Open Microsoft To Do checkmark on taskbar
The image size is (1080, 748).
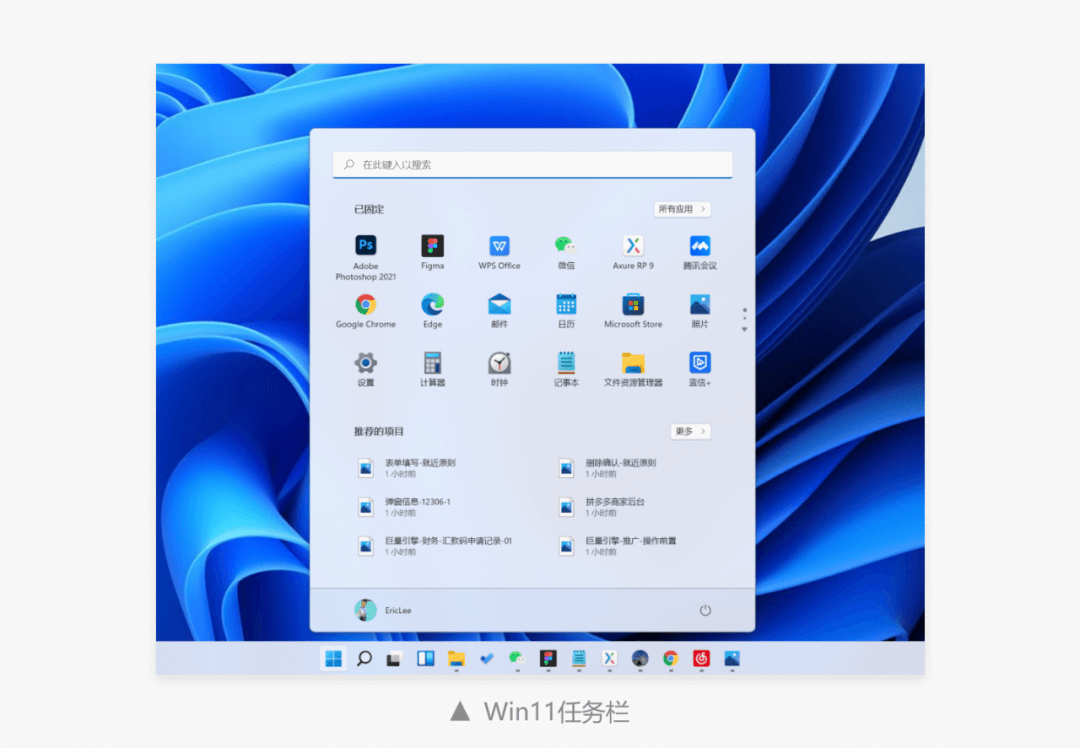click(487, 658)
